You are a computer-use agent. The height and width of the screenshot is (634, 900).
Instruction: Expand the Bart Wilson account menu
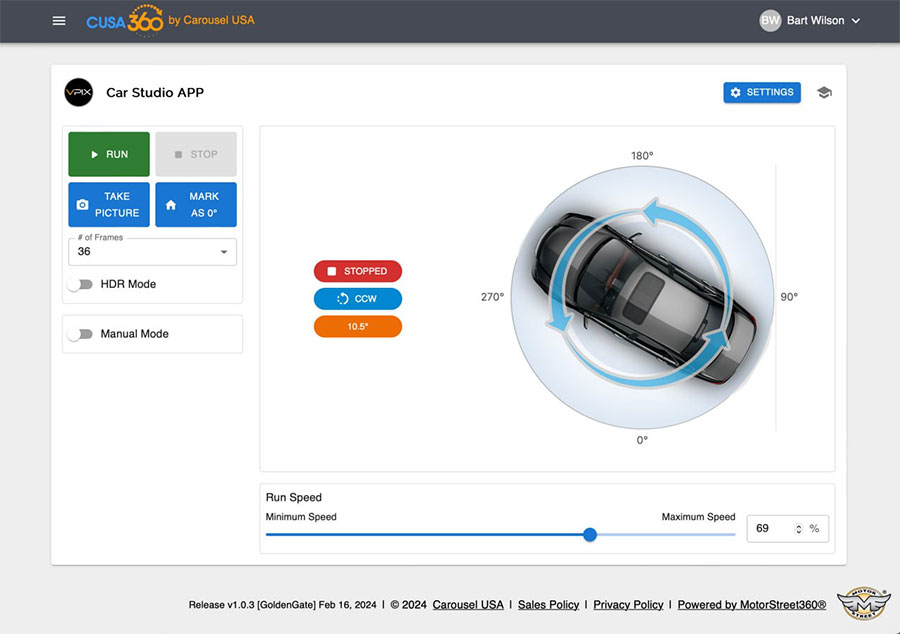(855, 21)
